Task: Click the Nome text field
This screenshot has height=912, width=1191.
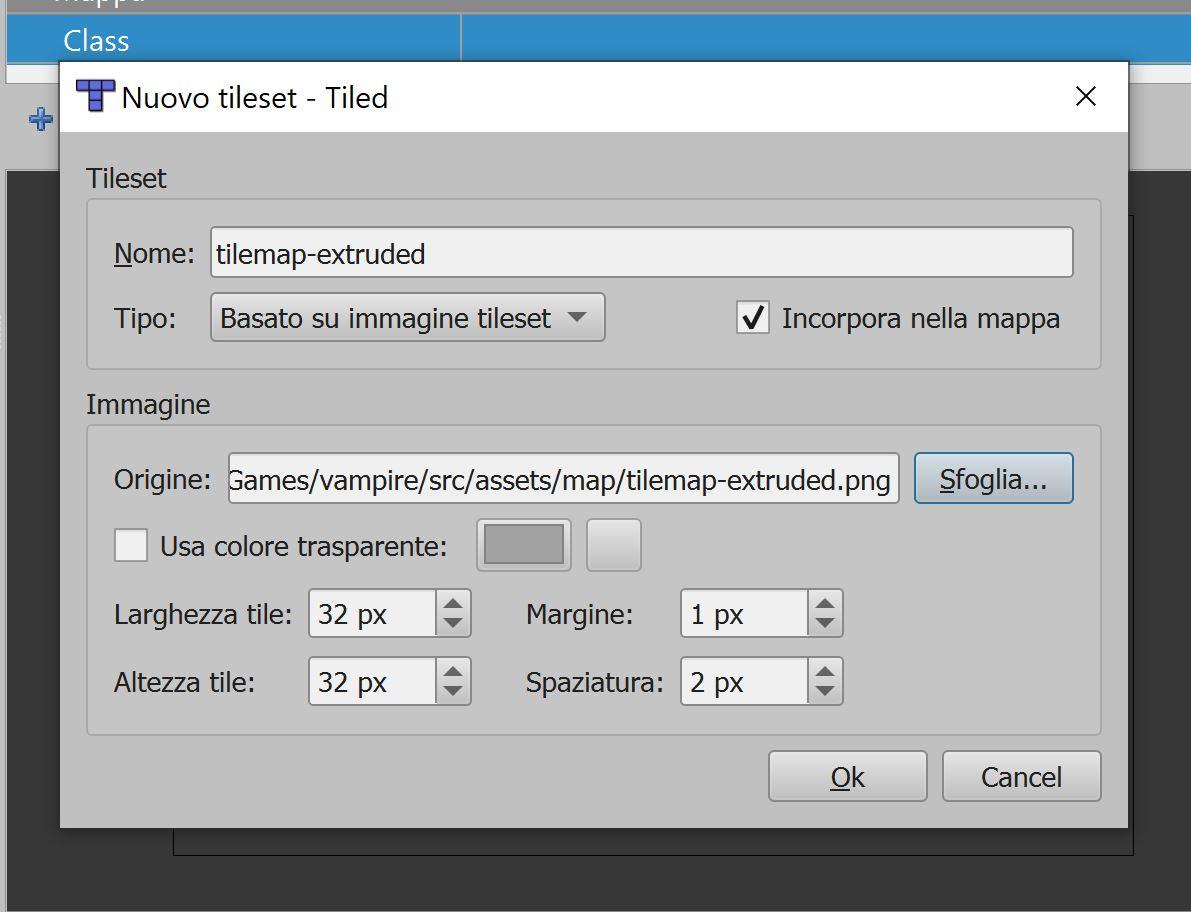Action: coord(641,252)
